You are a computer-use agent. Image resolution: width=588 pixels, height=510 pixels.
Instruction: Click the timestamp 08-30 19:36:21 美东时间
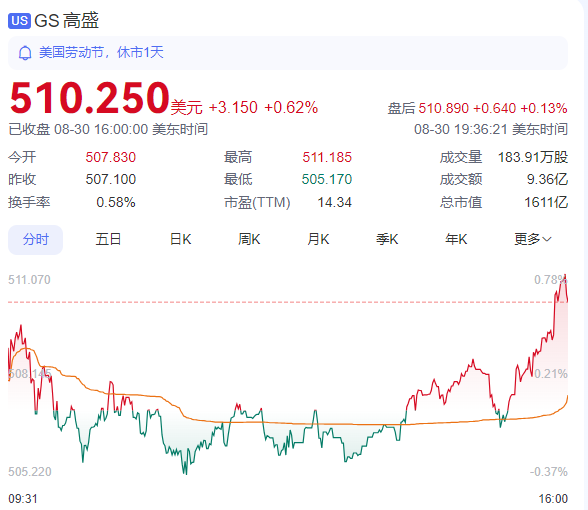coord(491,129)
